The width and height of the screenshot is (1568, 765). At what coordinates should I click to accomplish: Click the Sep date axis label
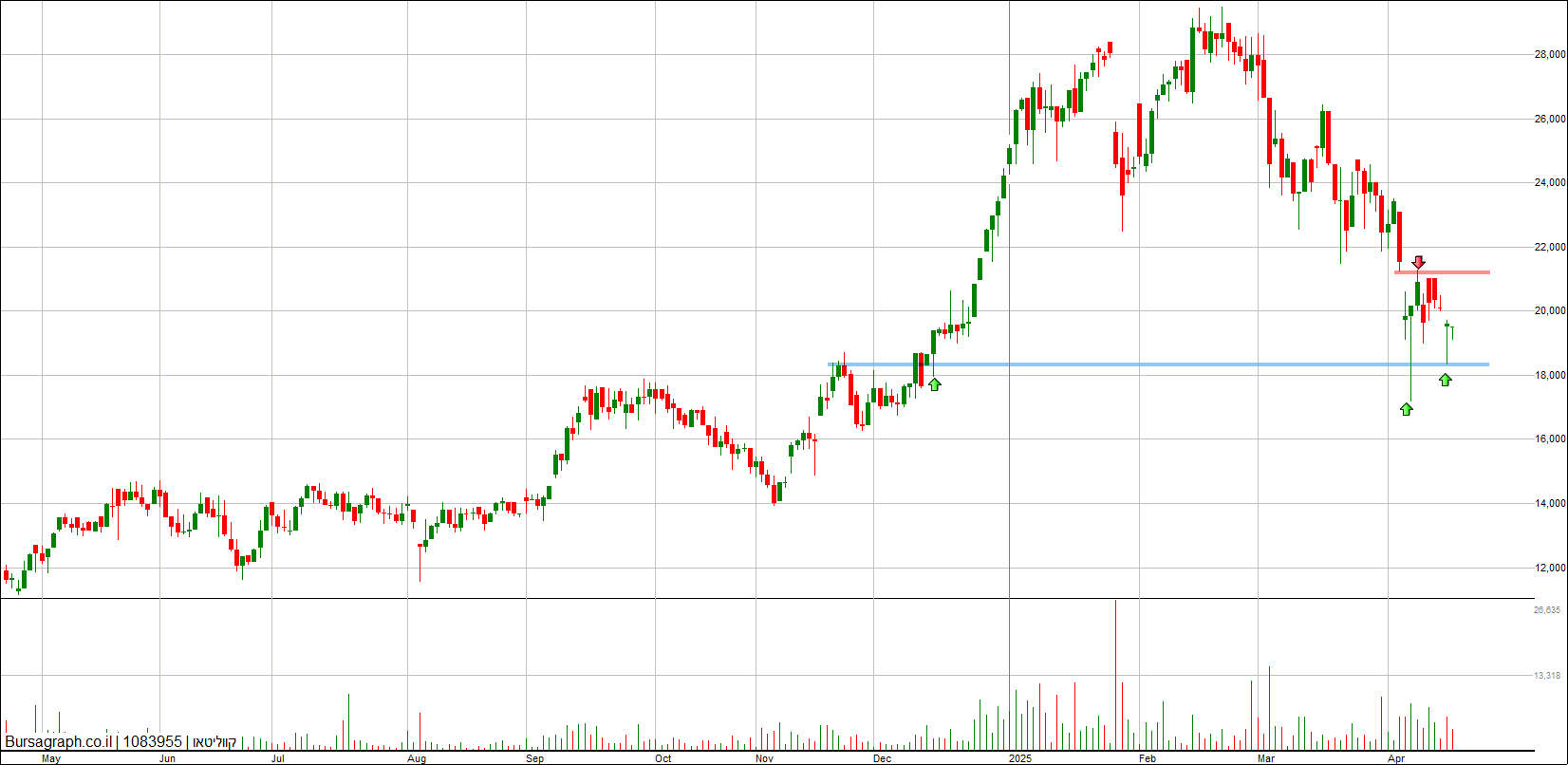[535, 758]
